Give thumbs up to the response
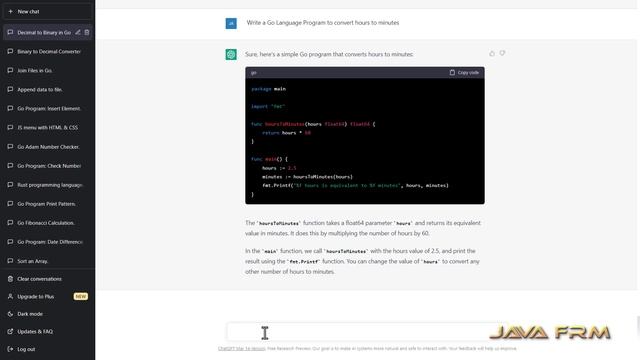This screenshot has height=360, width=640. click(x=492, y=53)
